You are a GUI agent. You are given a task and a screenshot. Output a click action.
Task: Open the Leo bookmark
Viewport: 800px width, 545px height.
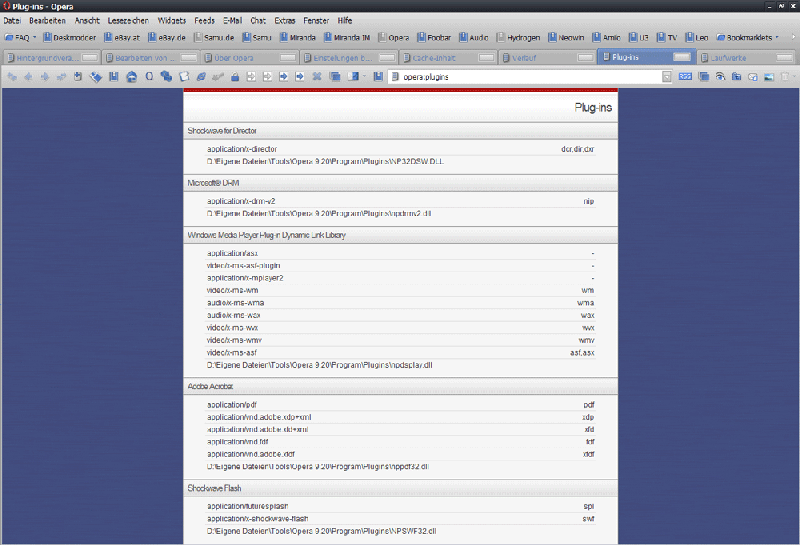[x=696, y=37]
